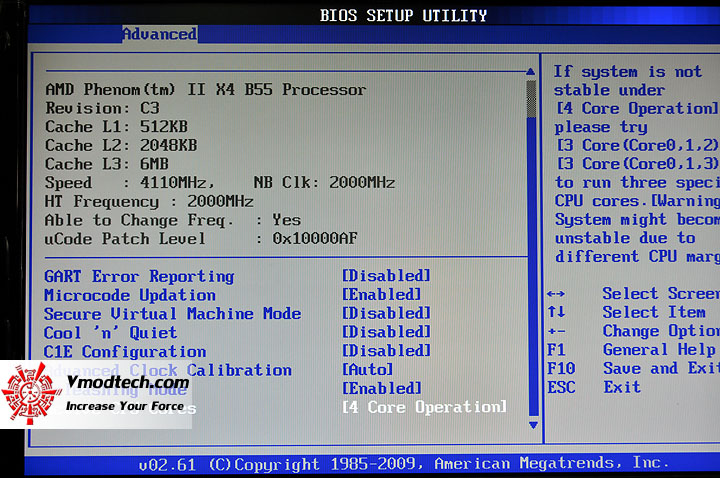This screenshot has height=478, width=720.
Task: Change the Cool 'n' Quiet [Disabled] value
Action: [387, 332]
